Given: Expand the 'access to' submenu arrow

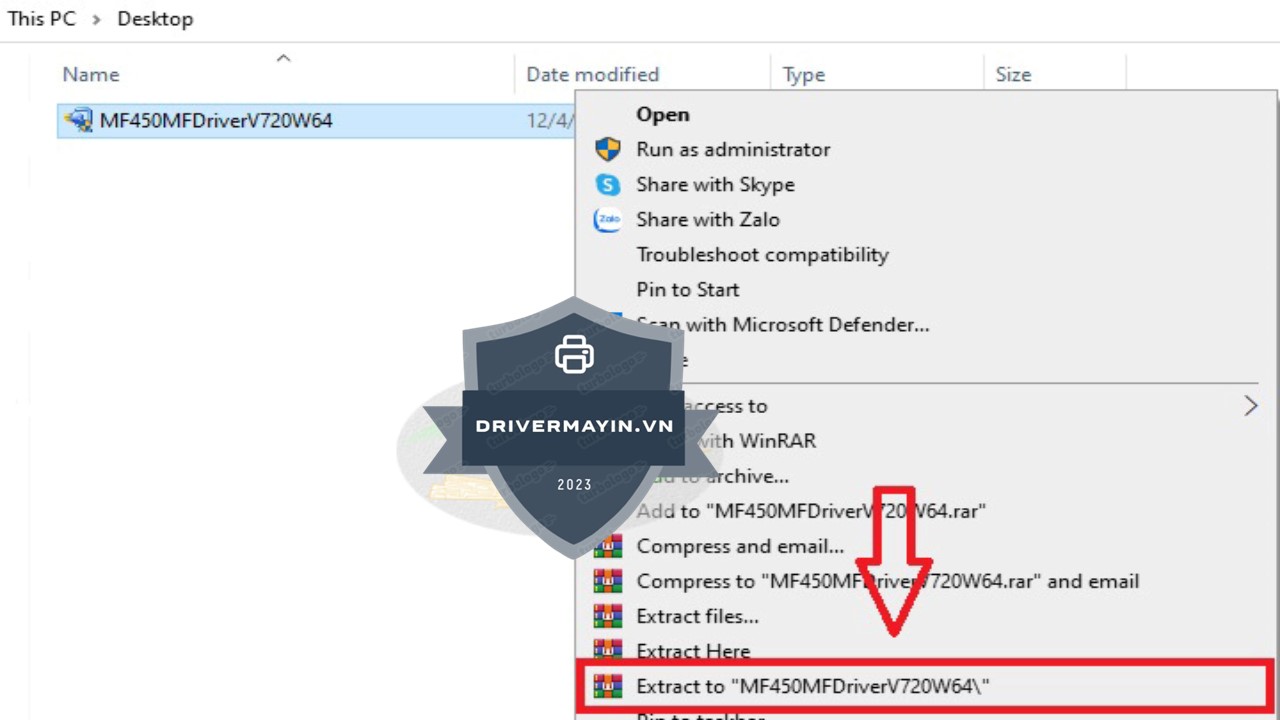Looking at the screenshot, I should (x=1250, y=406).
